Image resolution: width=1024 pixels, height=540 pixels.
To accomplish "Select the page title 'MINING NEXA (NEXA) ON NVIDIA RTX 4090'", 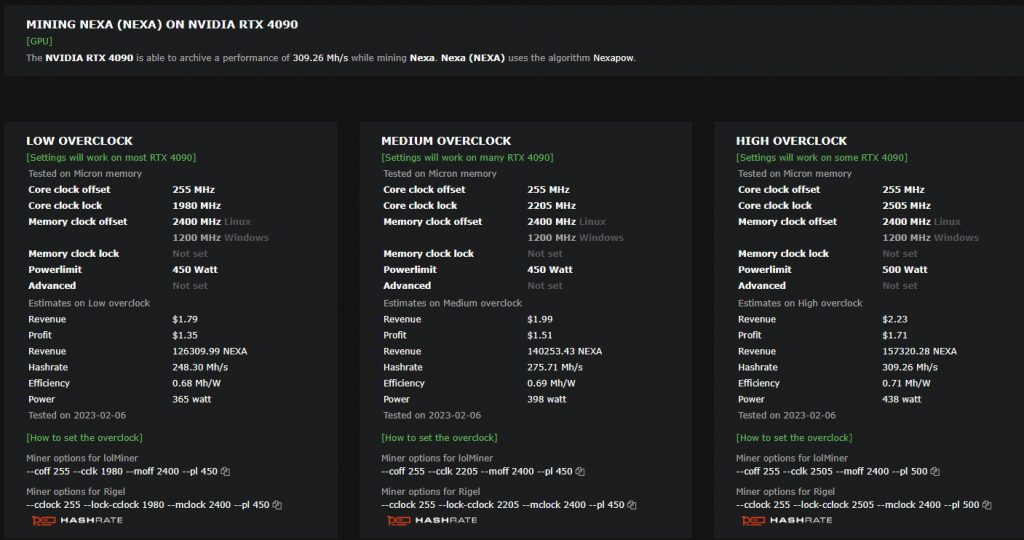I will click(162, 24).
